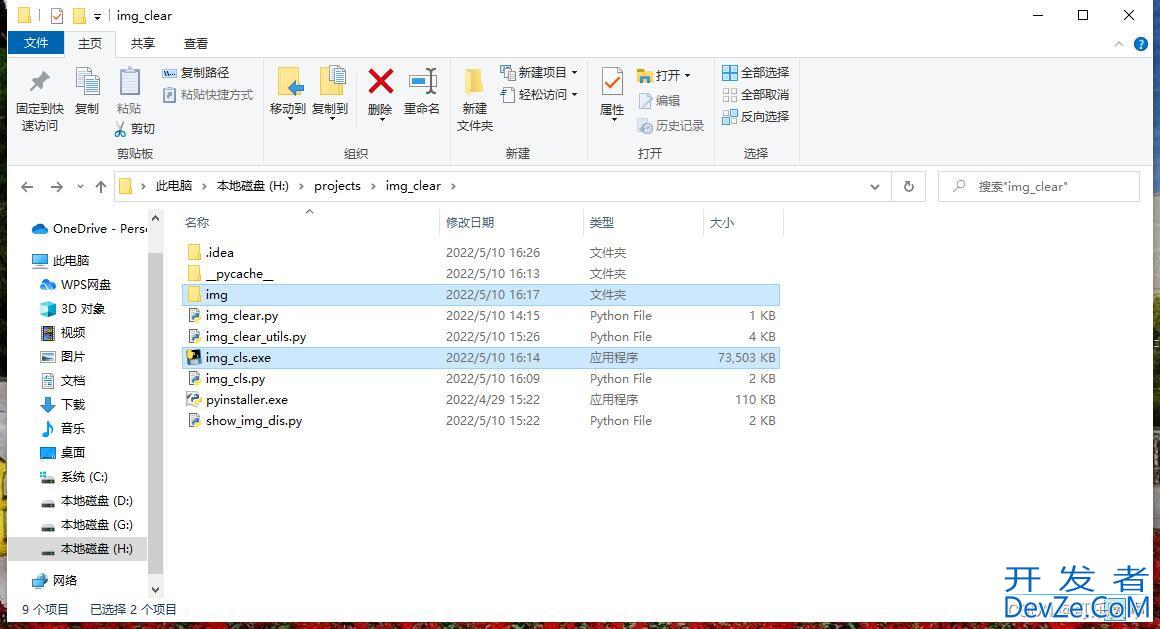Screen dimensions: 1160x629
Task: Click 本地磁盘 (H:) in the address breadcrumb
Action: pyautogui.click(x=252, y=186)
